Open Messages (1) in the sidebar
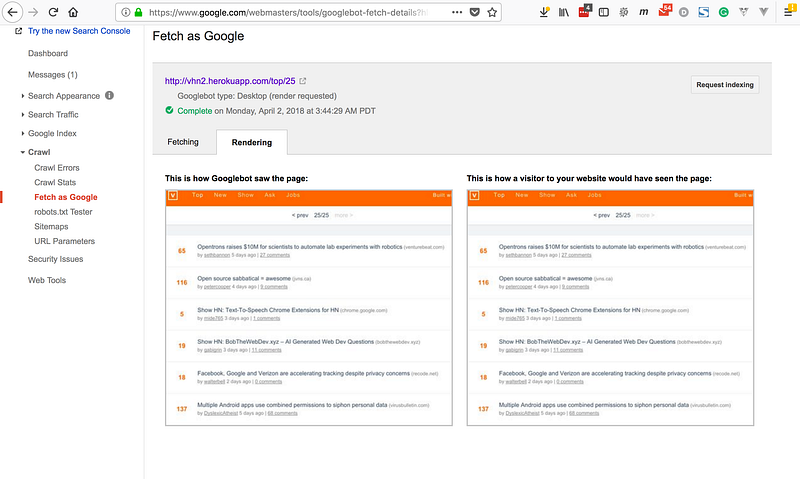The image size is (800, 479). click(x=53, y=75)
